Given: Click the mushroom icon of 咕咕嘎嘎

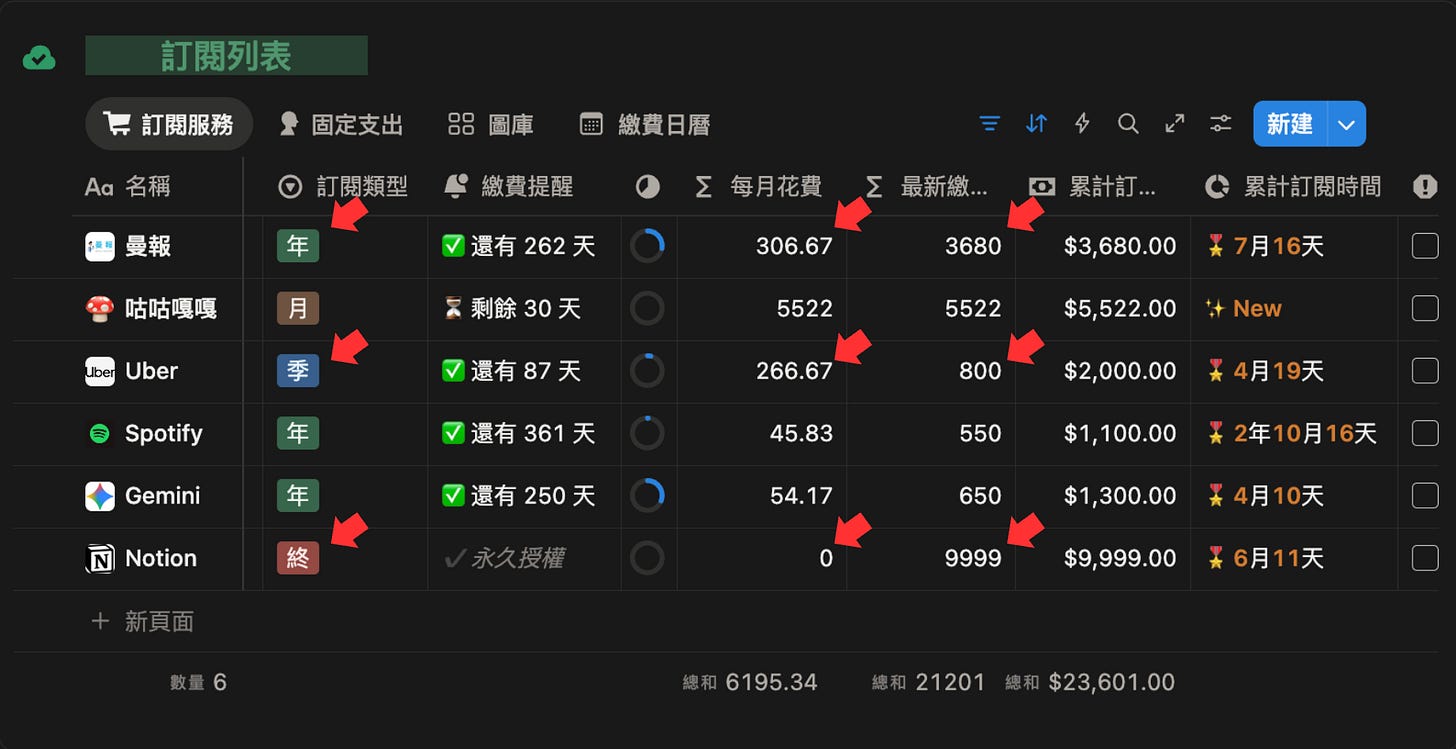Looking at the screenshot, I should click(100, 309).
